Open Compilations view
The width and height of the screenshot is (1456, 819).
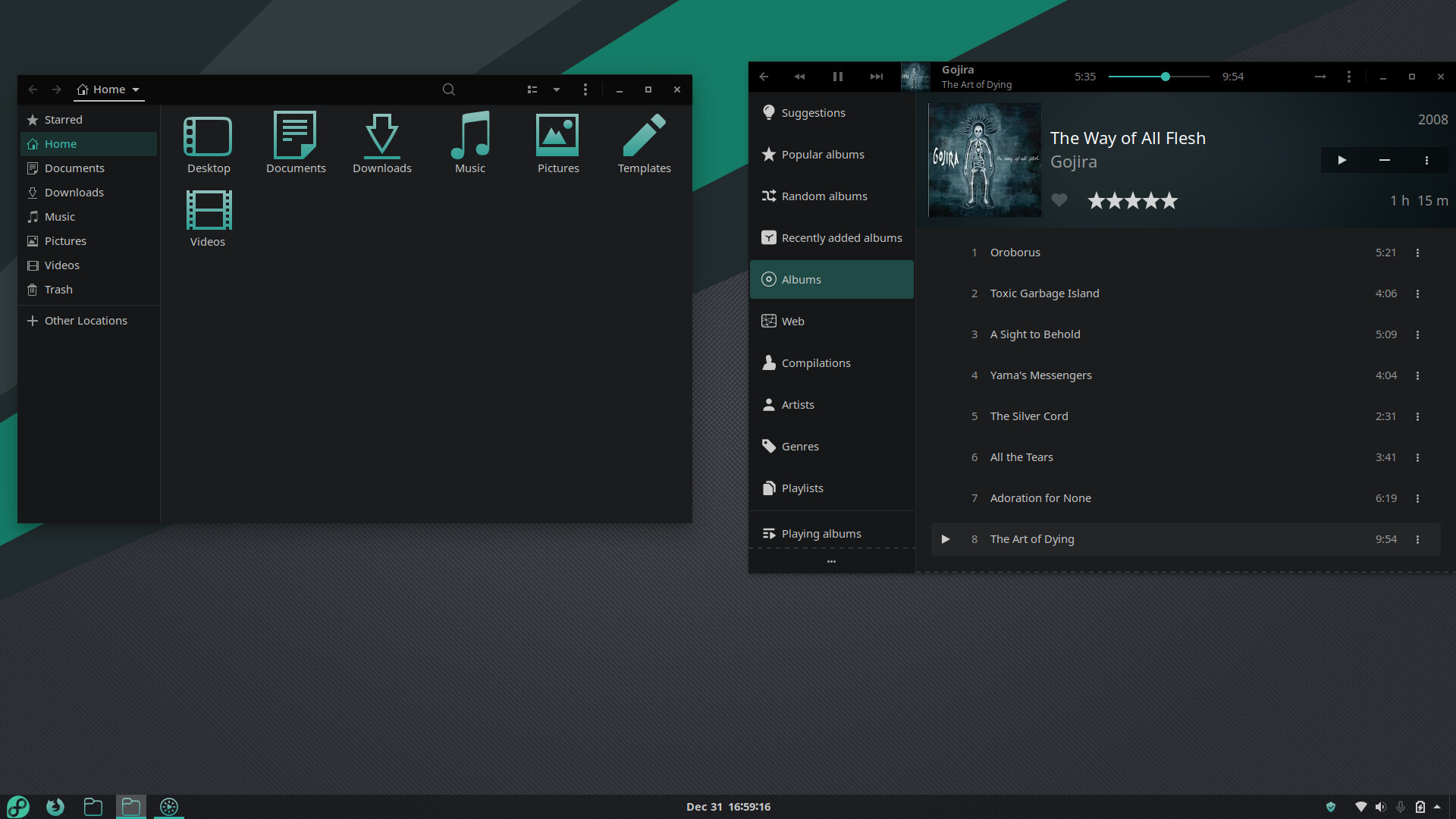point(832,363)
